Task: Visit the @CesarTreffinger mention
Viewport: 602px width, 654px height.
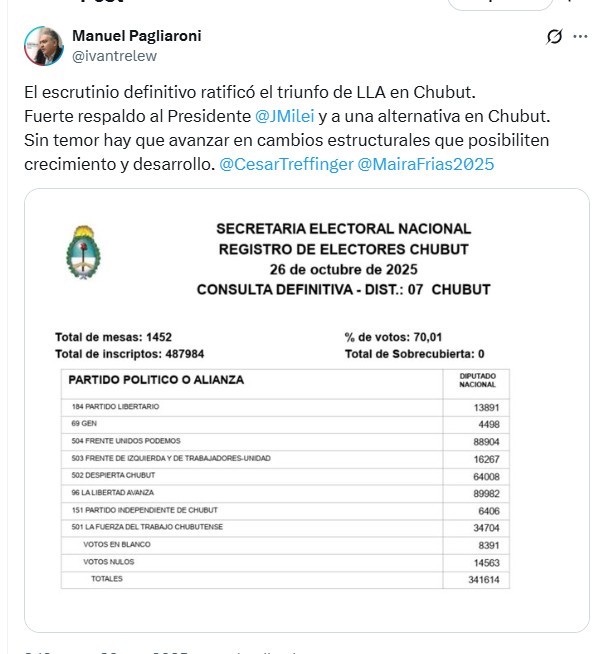Action: click(284, 163)
